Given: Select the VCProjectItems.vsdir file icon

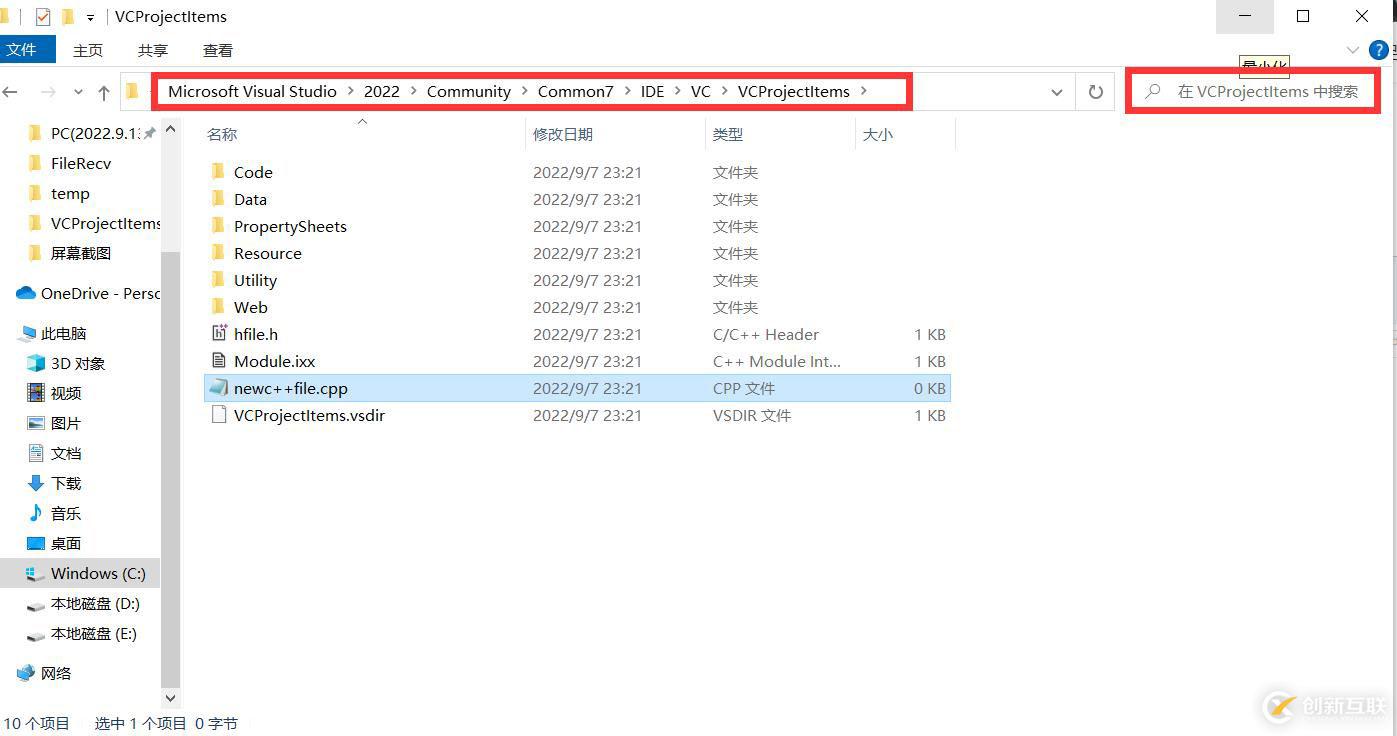Looking at the screenshot, I should [219, 414].
